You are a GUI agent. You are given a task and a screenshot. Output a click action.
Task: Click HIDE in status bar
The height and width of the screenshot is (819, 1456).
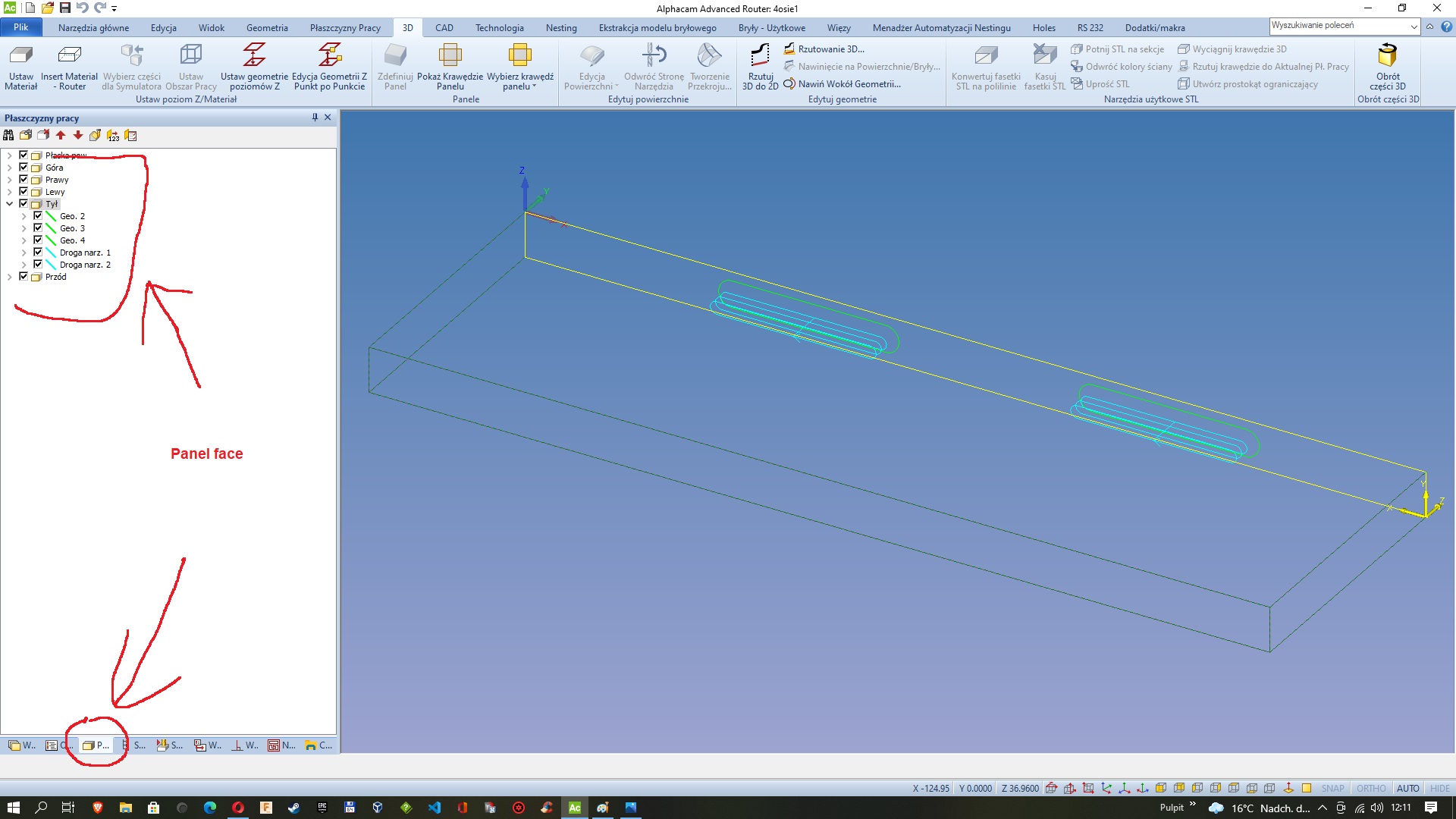pyautogui.click(x=1439, y=789)
